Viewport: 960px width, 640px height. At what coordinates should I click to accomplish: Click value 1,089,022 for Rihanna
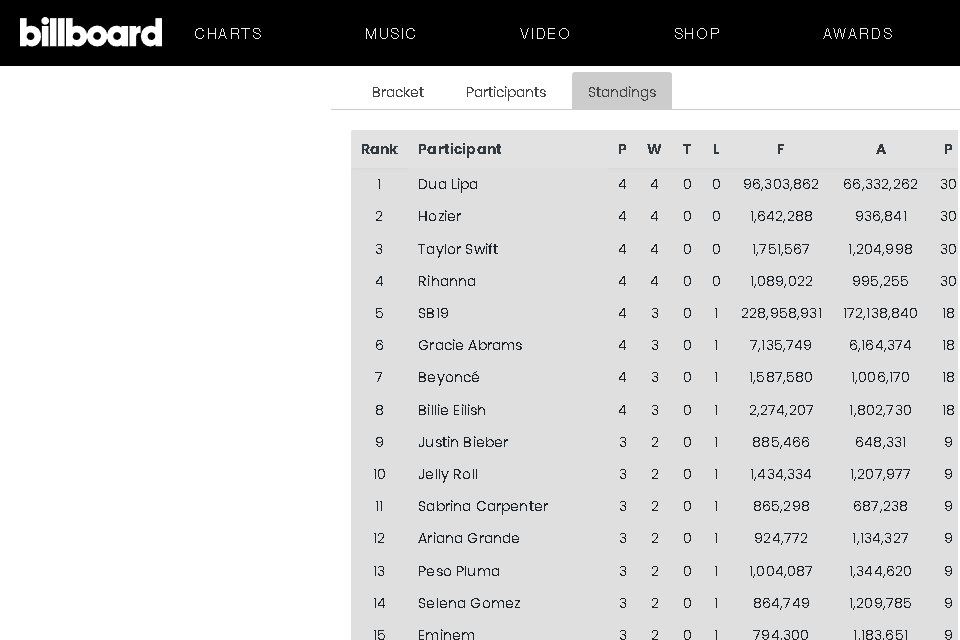[781, 281]
